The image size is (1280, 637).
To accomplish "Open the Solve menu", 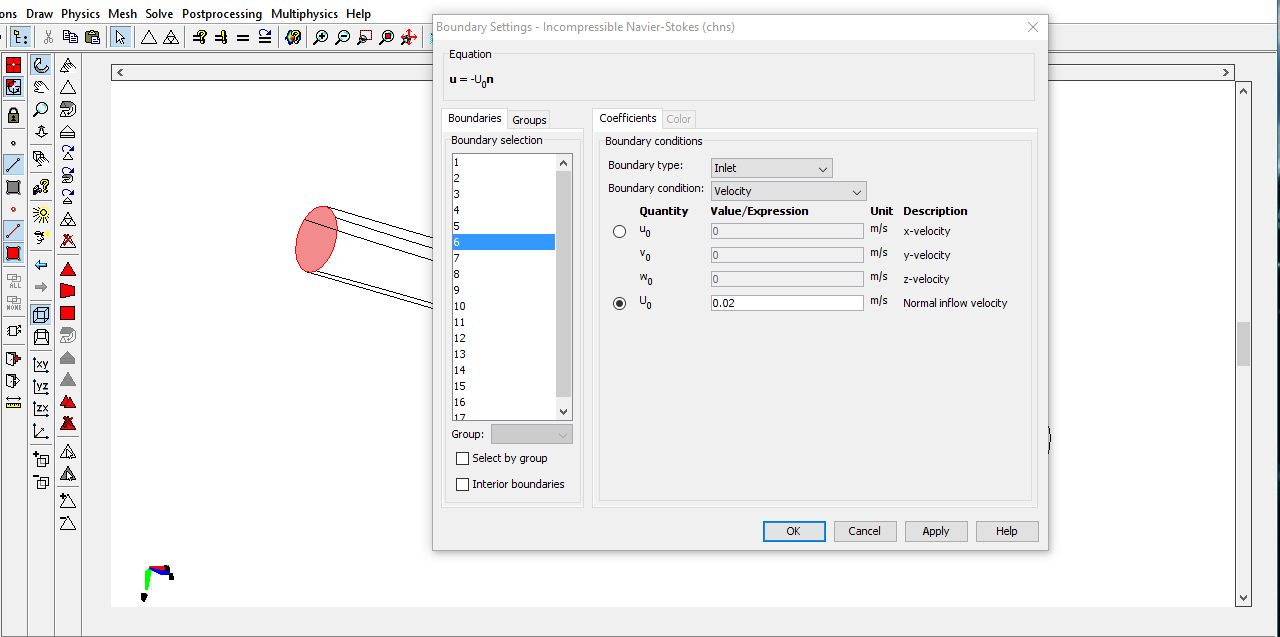I will pos(159,14).
